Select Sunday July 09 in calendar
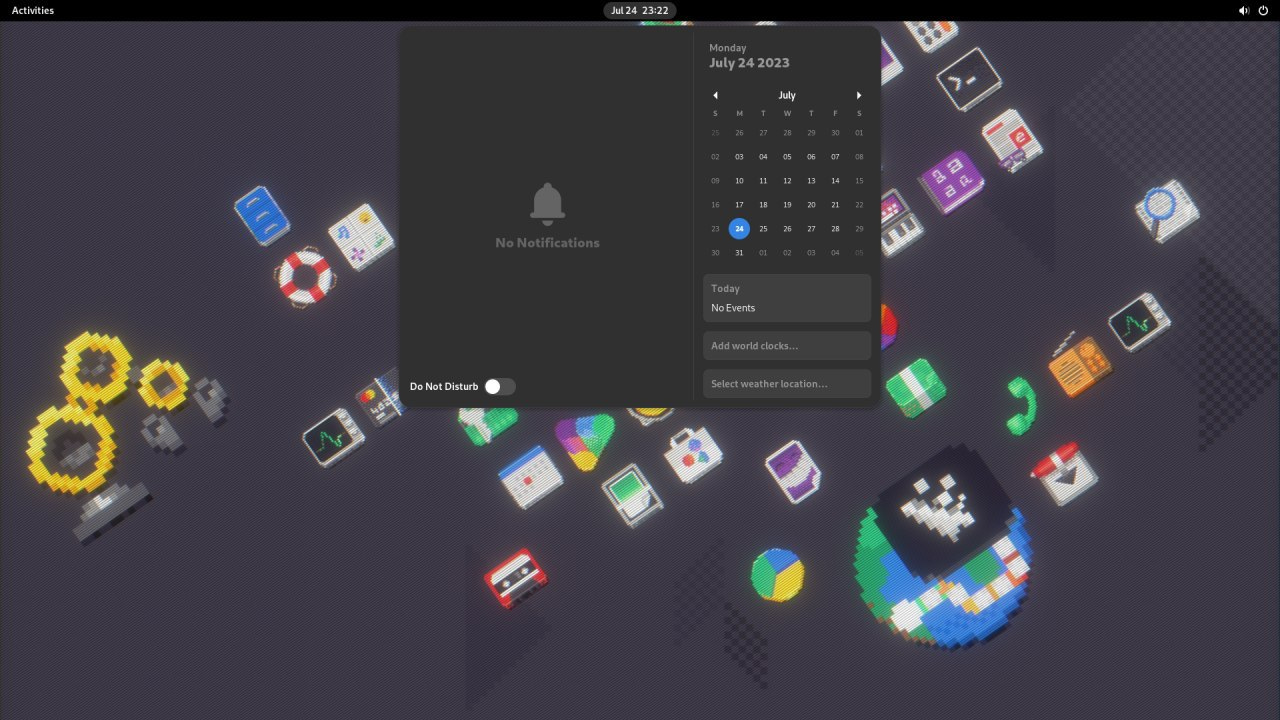Image resolution: width=1280 pixels, height=720 pixels. point(715,181)
